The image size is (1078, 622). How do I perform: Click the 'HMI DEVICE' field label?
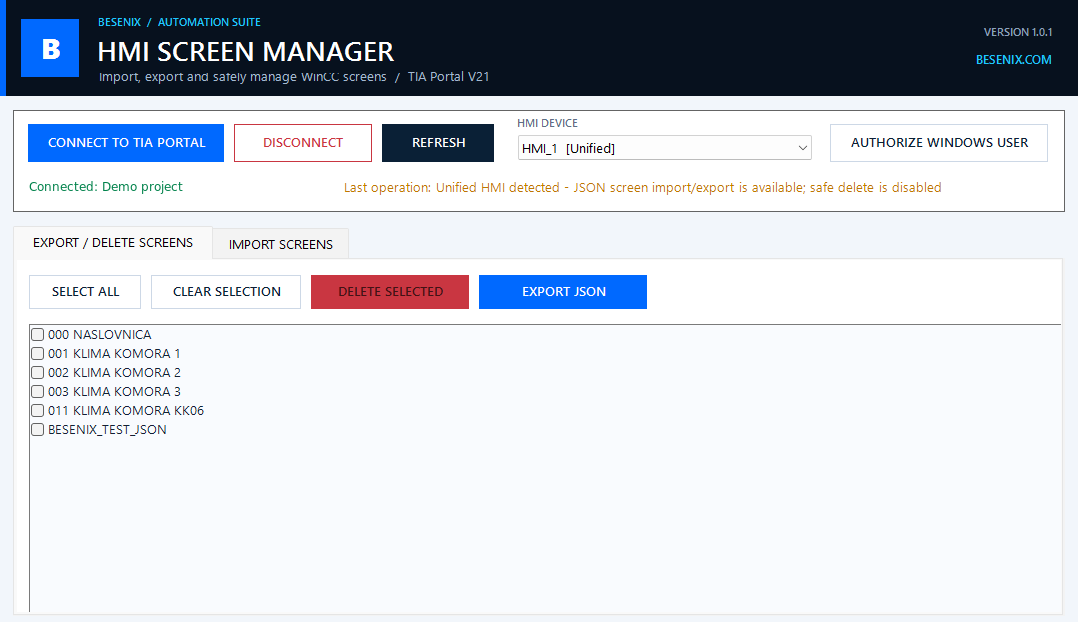547,123
